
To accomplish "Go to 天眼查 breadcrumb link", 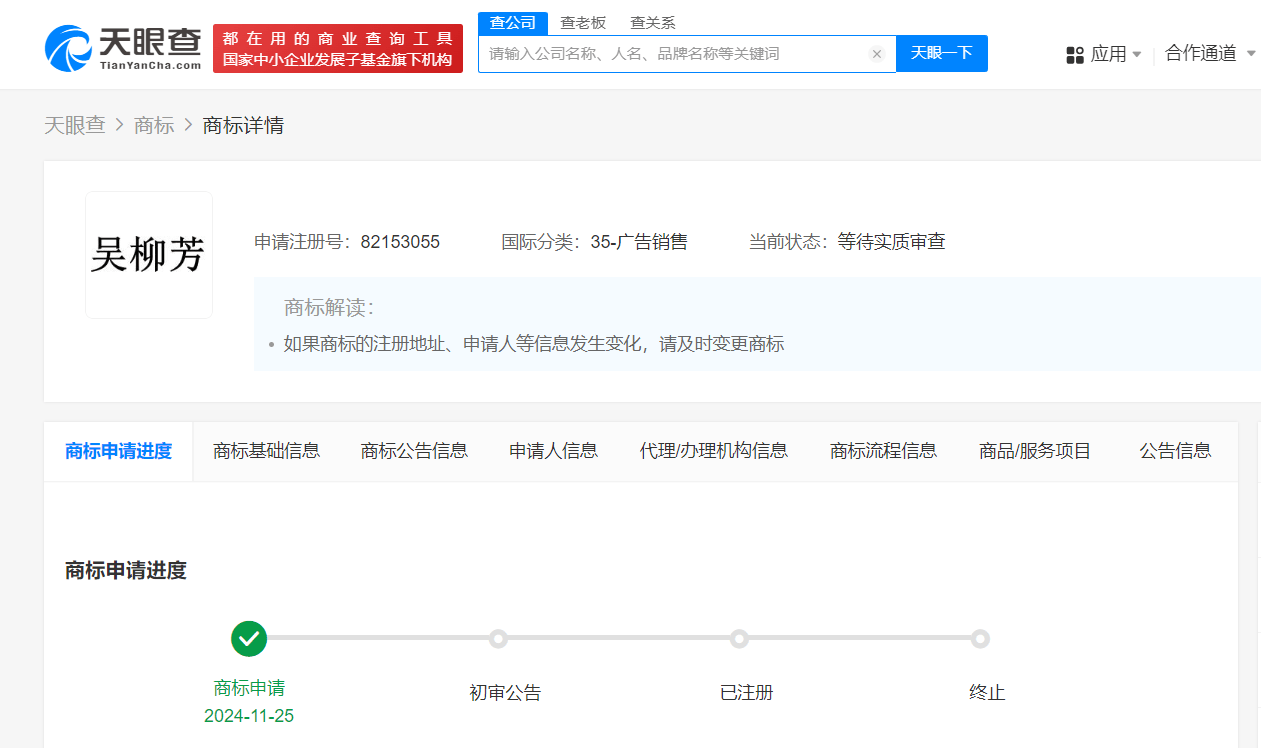I will point(75,125).
